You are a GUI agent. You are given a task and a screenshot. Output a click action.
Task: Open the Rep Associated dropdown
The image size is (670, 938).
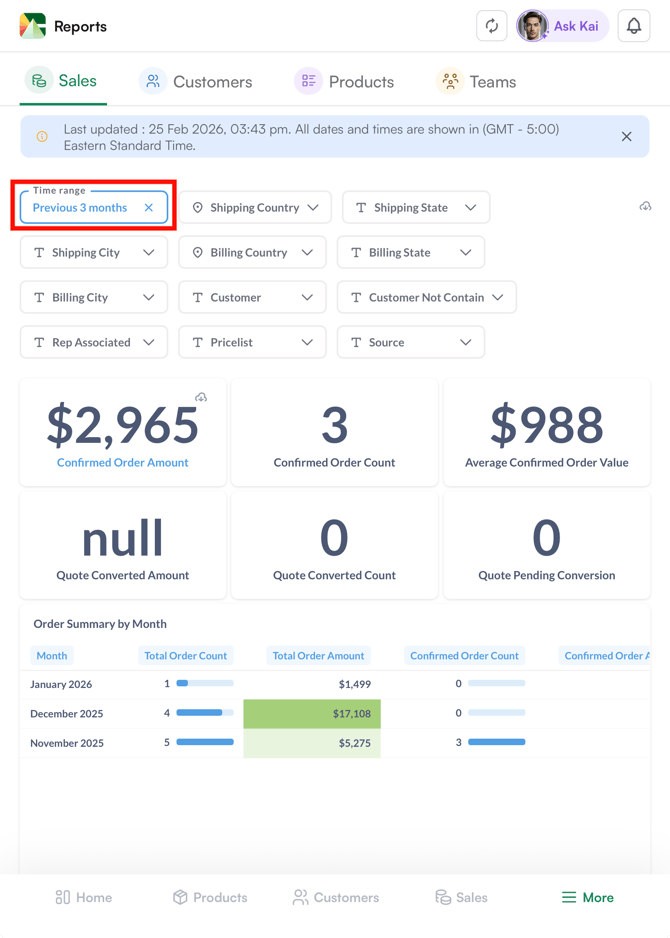93,342
